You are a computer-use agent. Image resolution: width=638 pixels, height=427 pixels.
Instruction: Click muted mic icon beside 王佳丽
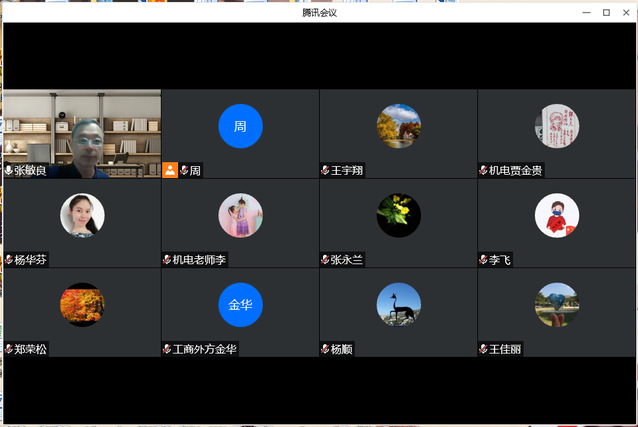(483, 350)
